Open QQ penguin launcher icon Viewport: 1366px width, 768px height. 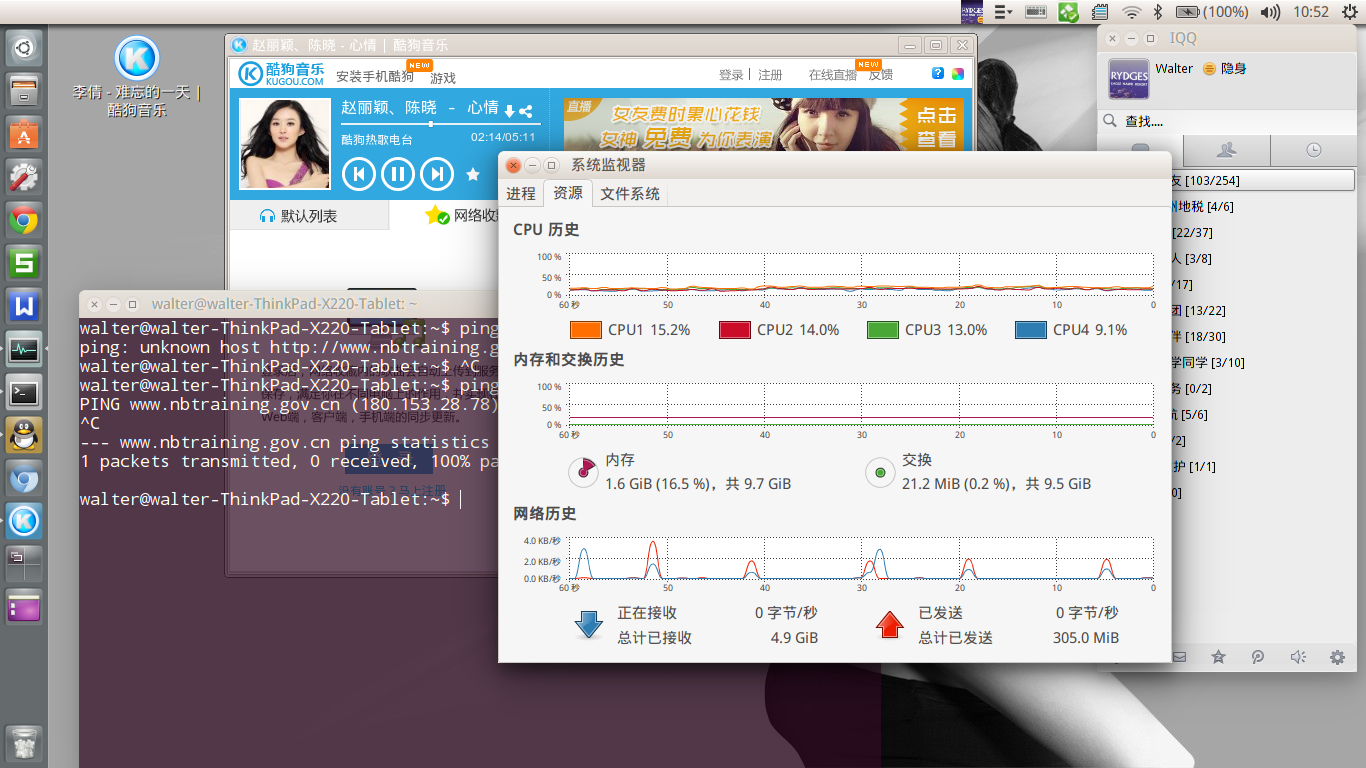tap(24, 436)
